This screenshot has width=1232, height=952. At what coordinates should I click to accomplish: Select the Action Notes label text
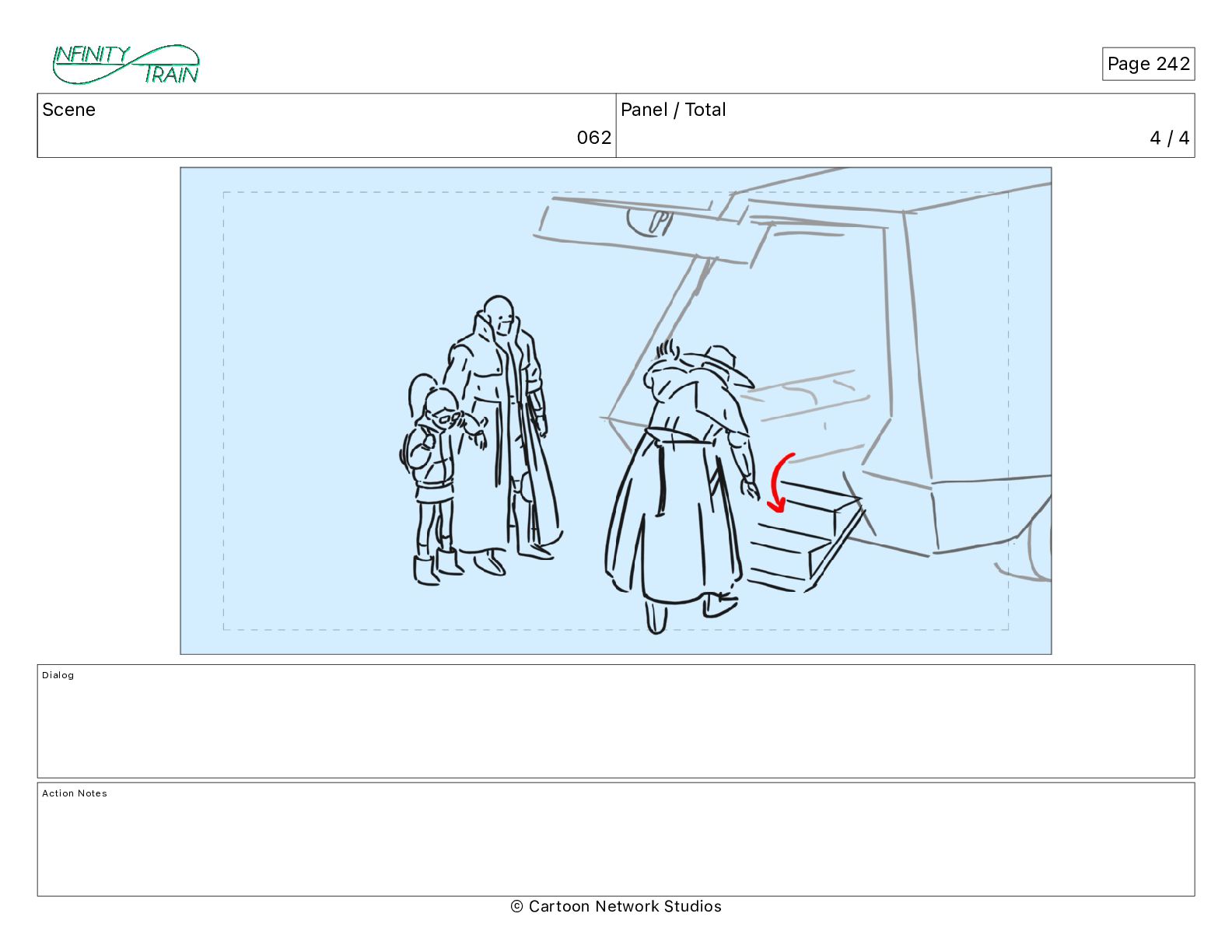pyautogui.click(x=75, y=793)
